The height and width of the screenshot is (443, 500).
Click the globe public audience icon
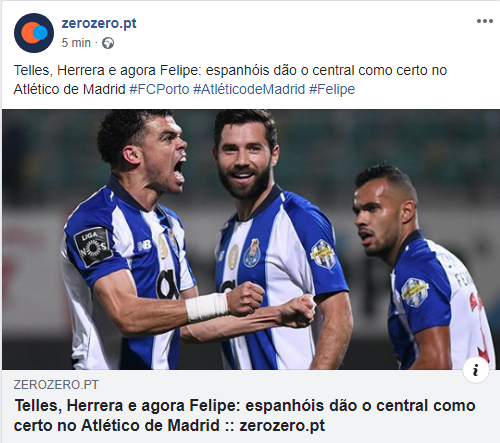pos(108,43)
